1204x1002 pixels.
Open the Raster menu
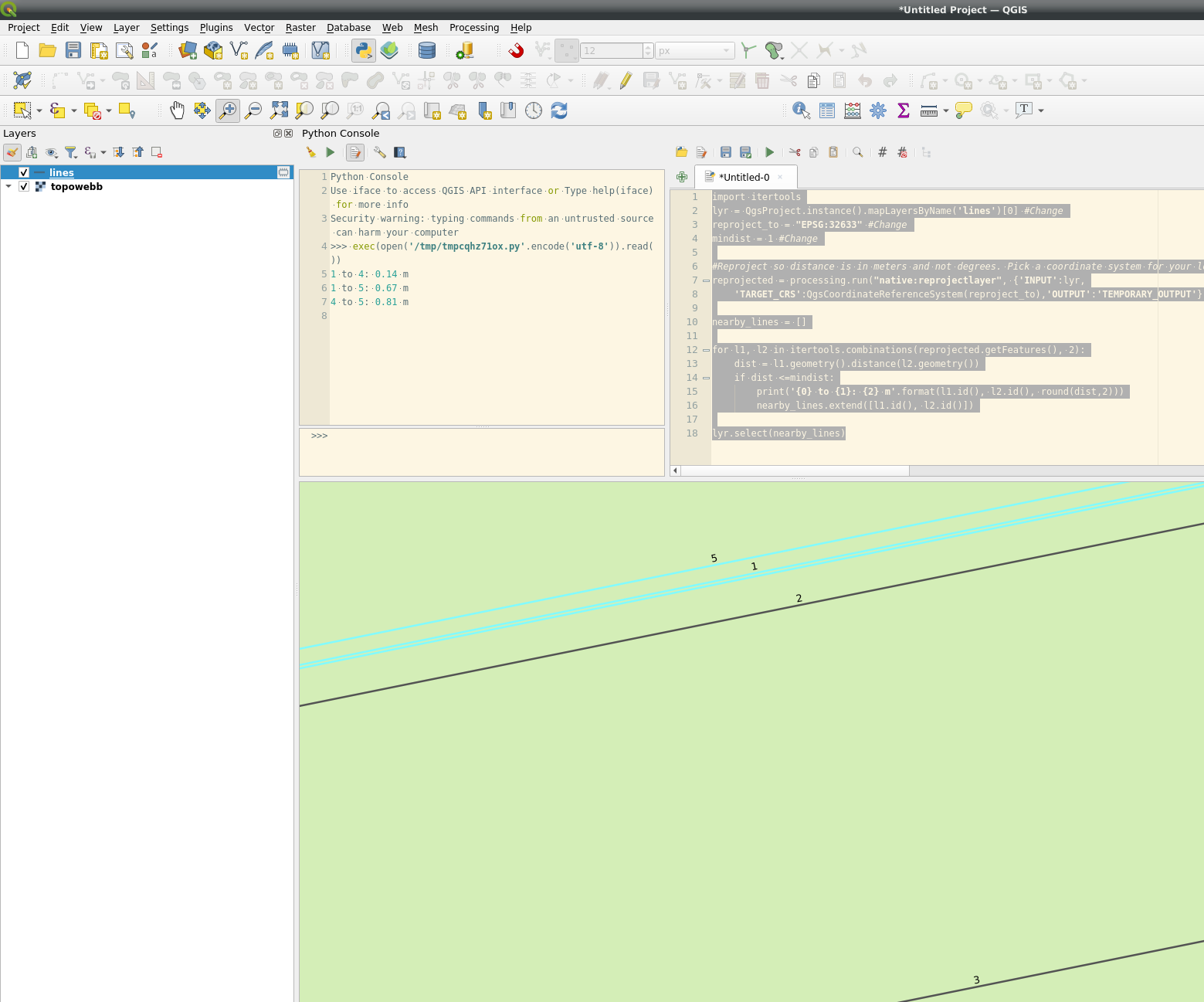pos(300,27)
